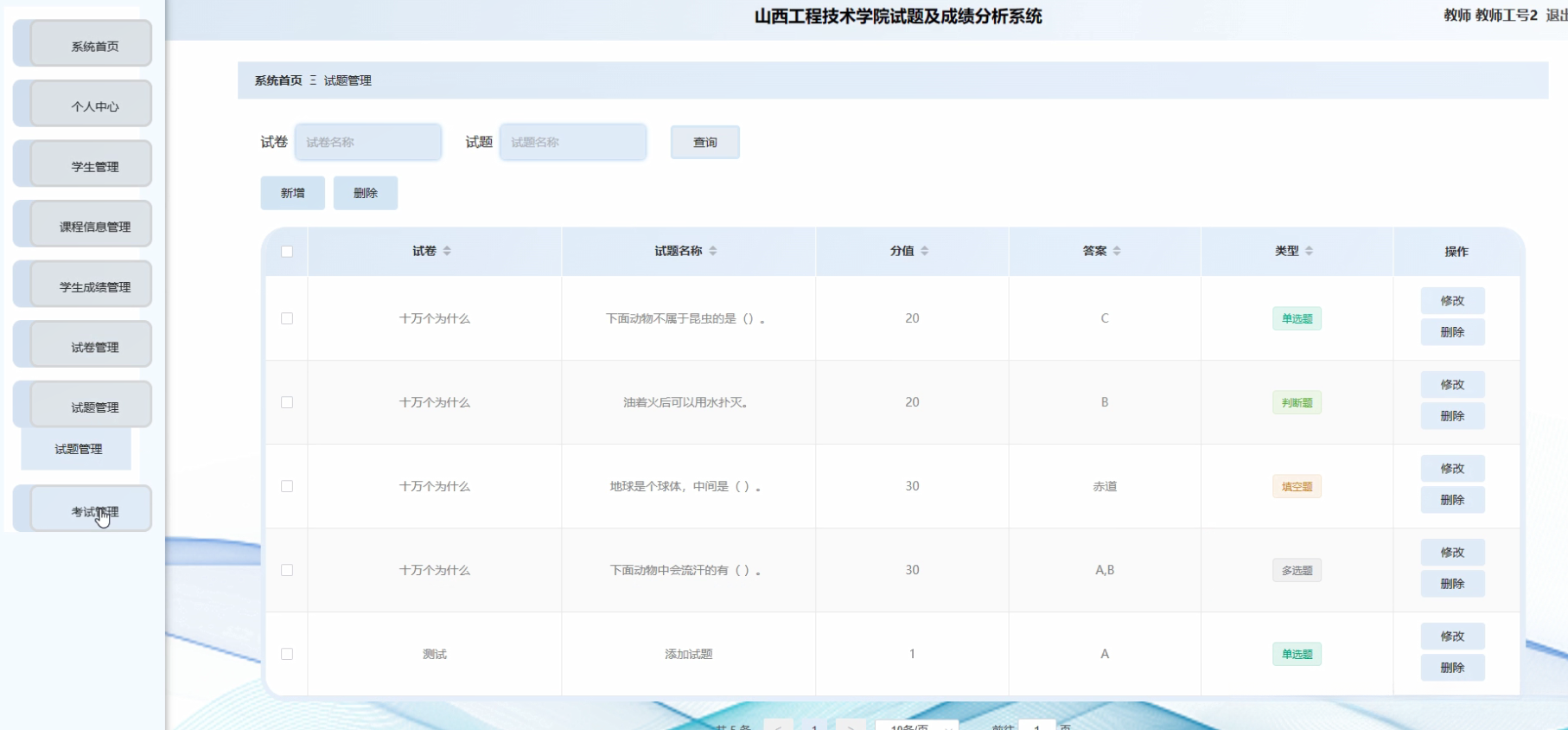Click the score value 1 in the 添加试题 row
The image size is (1568, 730).
pyautogui.click(x=912, y=654)
